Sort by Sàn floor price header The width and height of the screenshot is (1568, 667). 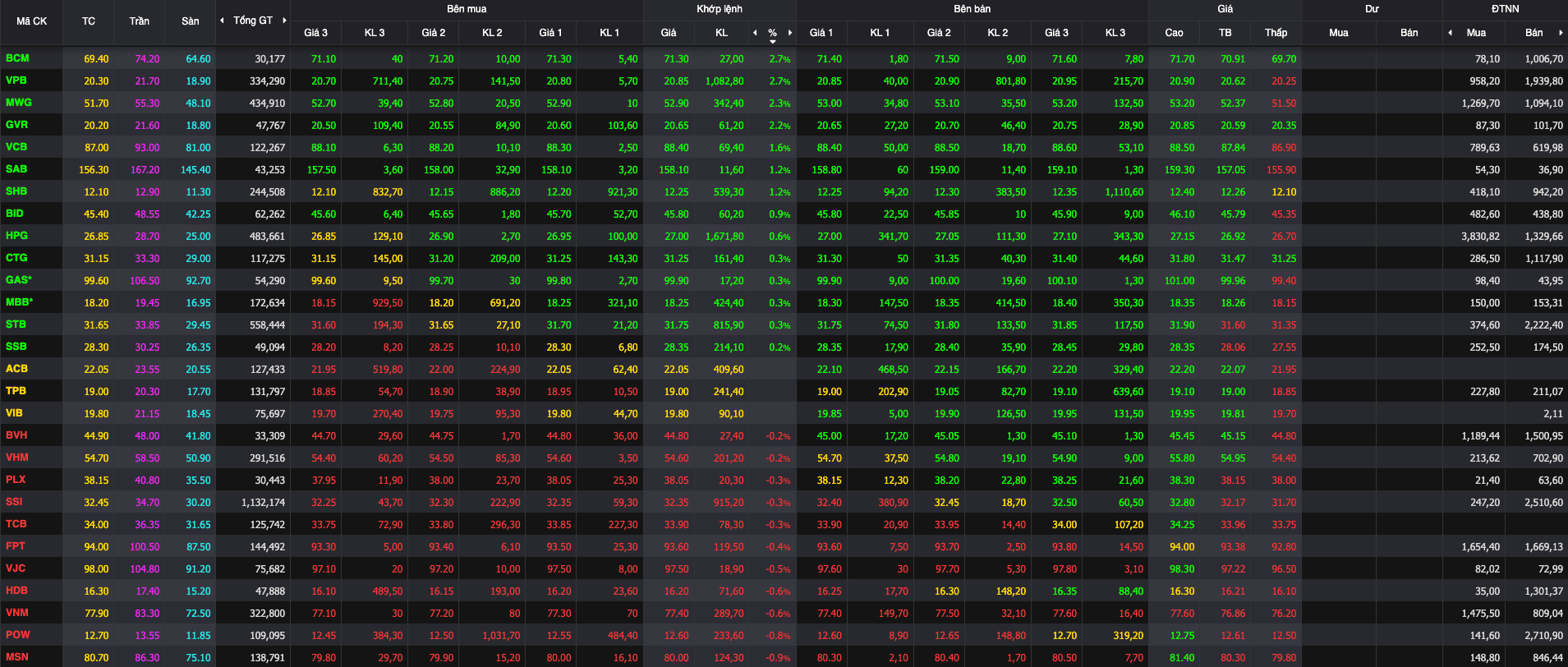tap(191, 21)
